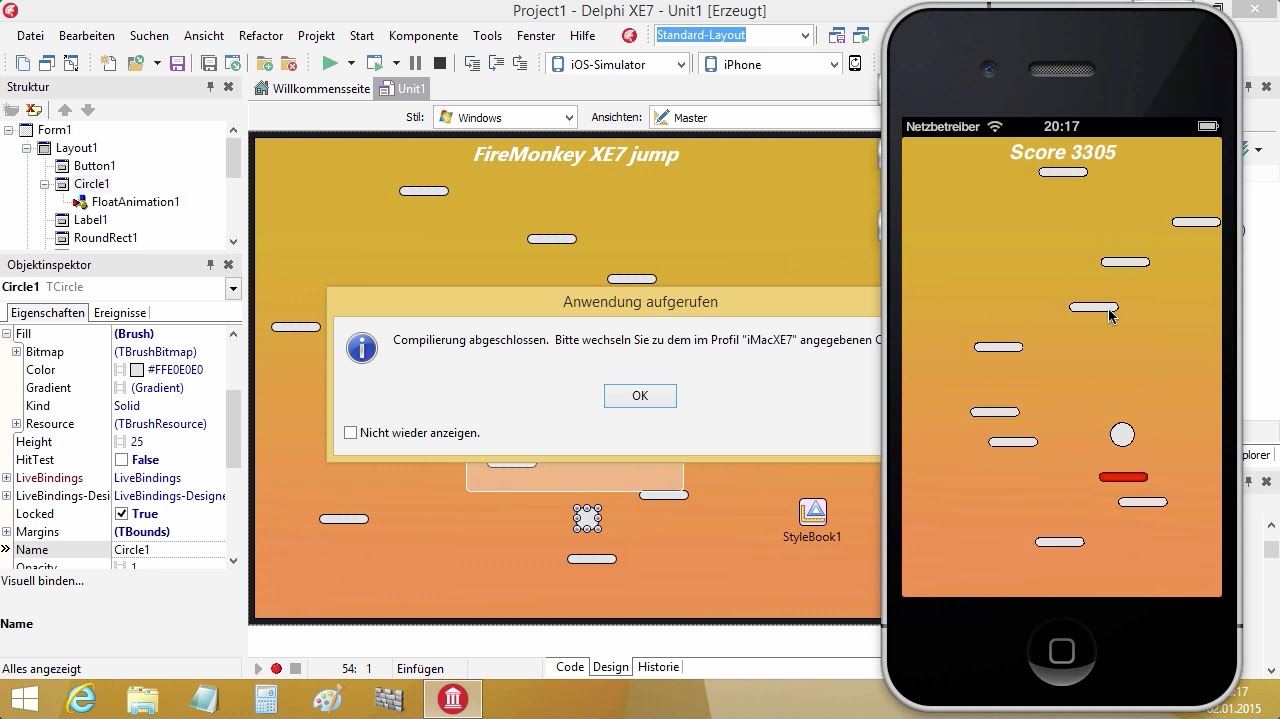Open Calculator from taskbar
The width and height of the screenshot is (1280, 719).
pyautogui.click(x=266, y=698)
